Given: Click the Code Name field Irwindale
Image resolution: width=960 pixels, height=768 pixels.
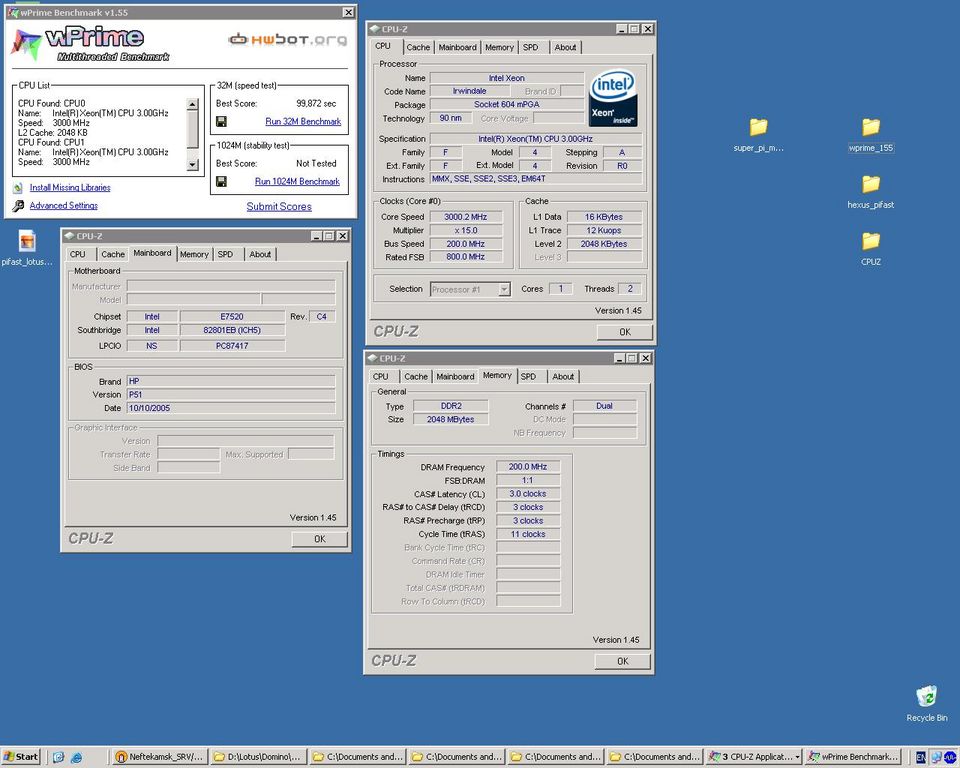Looking at the screenshot, I should coord(470,91).
